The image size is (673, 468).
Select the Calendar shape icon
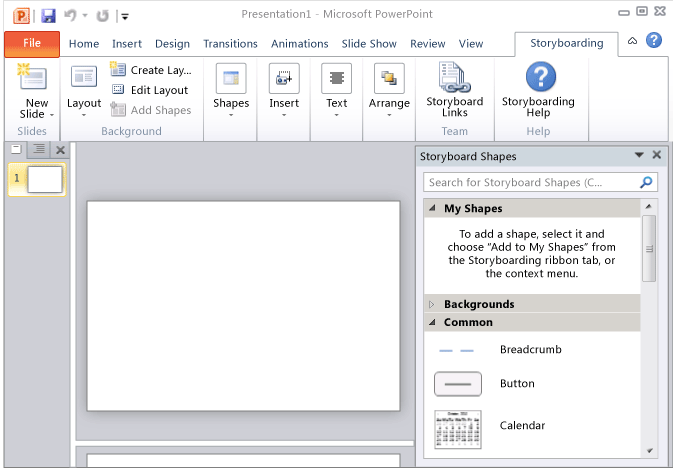[x=458, y=429]
